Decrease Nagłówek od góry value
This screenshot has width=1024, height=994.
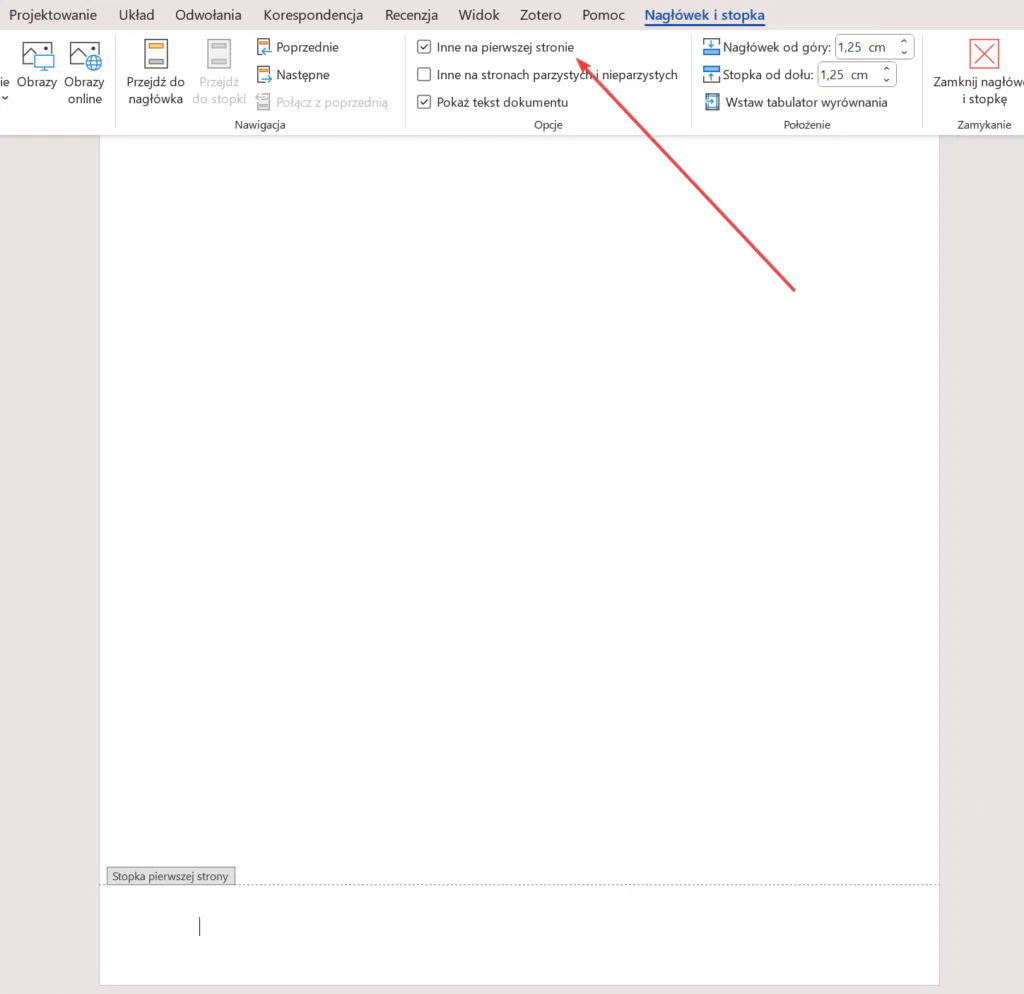click(x=904, y=52)
